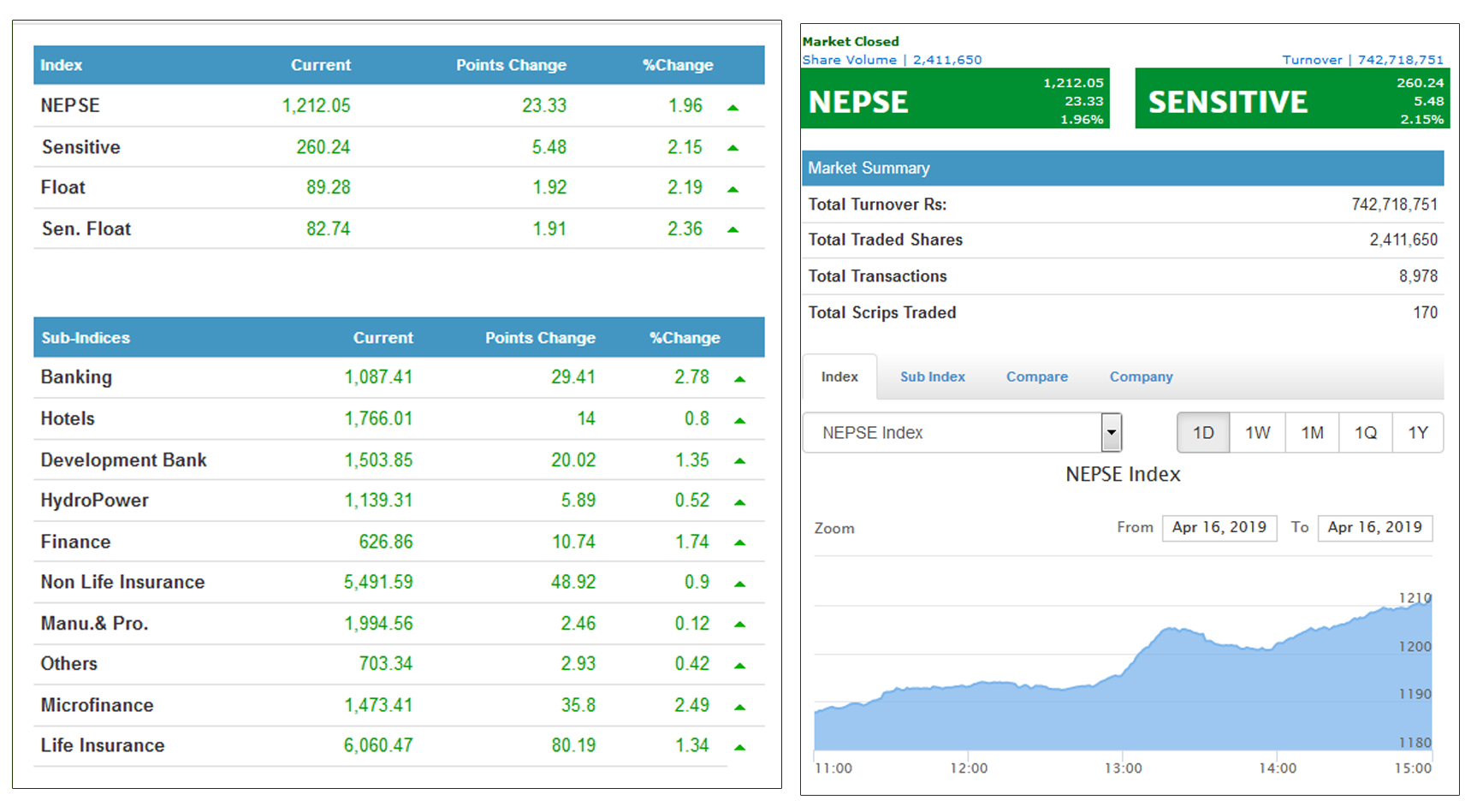Click the Share Volume 2,411,650 link
Image resolution: width=1477 pixels, height=812 pixels.
[x=892, y=60]
